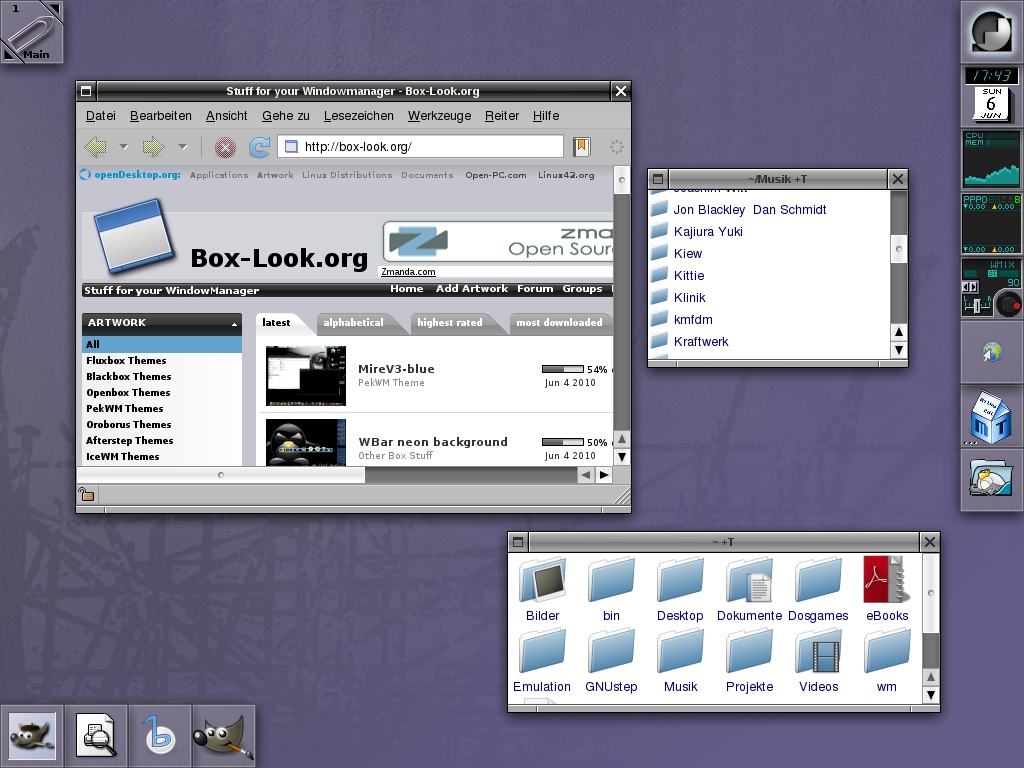The width and height of the screenshot is (1024, 768).
Task: Open the ~/Musik window menu button
Action: coord(658,179)
